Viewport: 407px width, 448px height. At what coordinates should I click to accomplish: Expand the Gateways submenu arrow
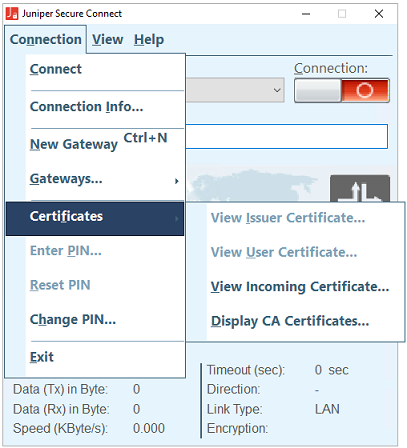click(x=177, y=181)
